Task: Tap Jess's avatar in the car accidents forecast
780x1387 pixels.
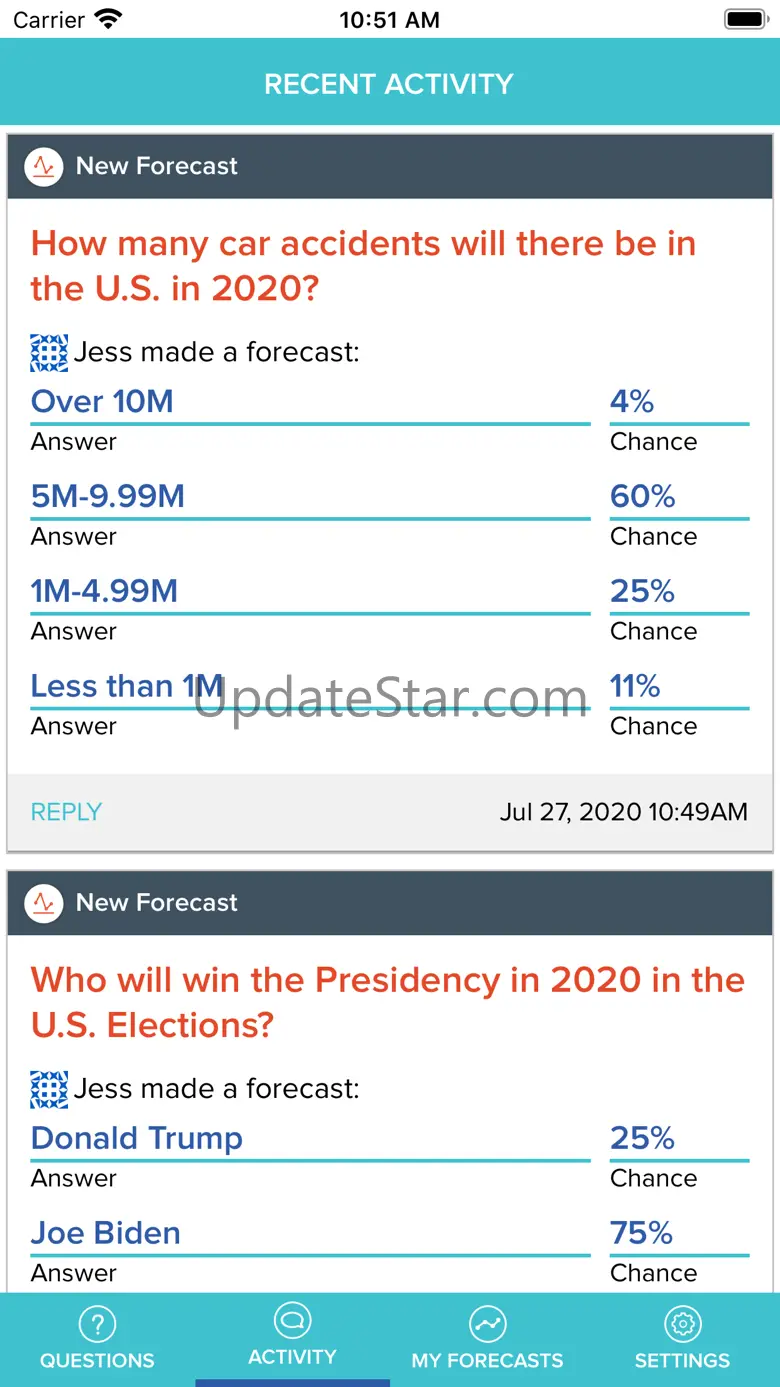Action: click(49, 353)
